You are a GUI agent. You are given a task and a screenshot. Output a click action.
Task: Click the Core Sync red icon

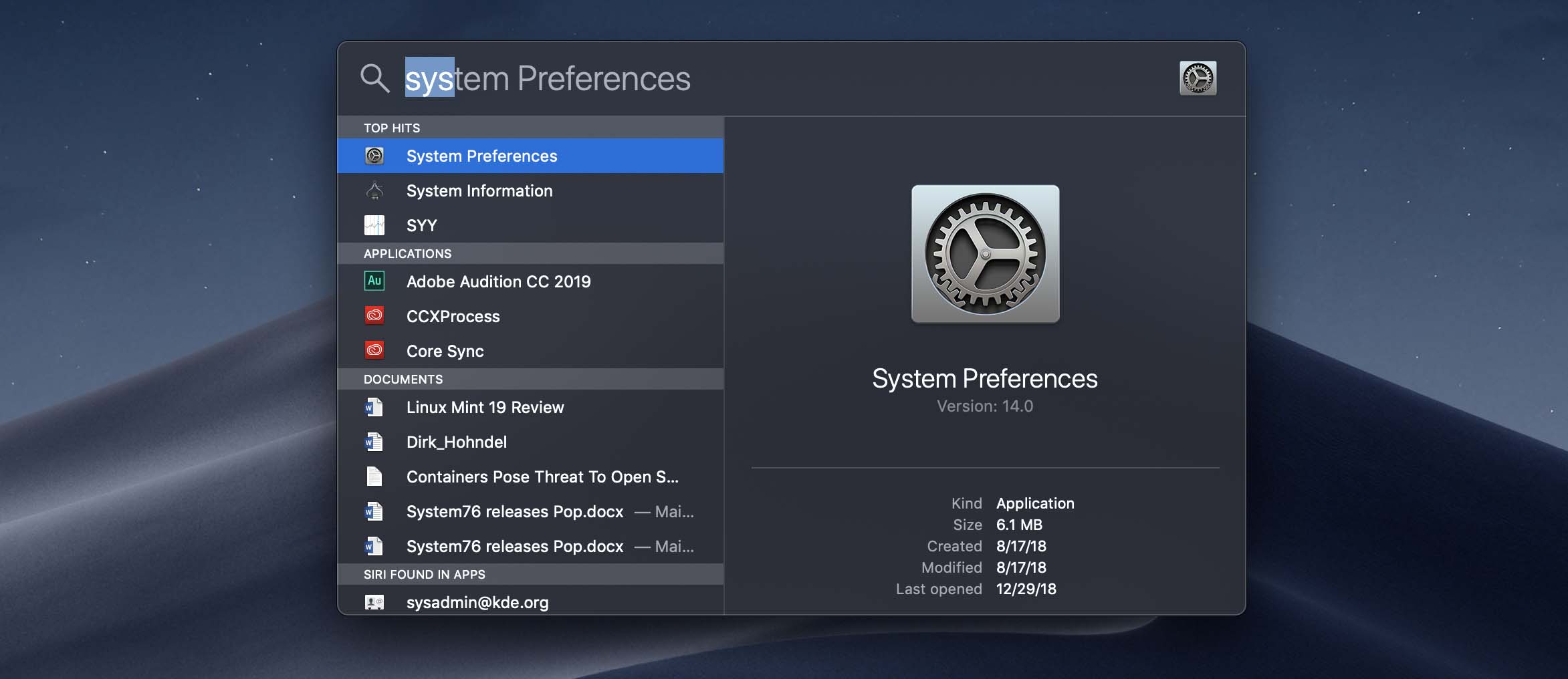[374, 350]
